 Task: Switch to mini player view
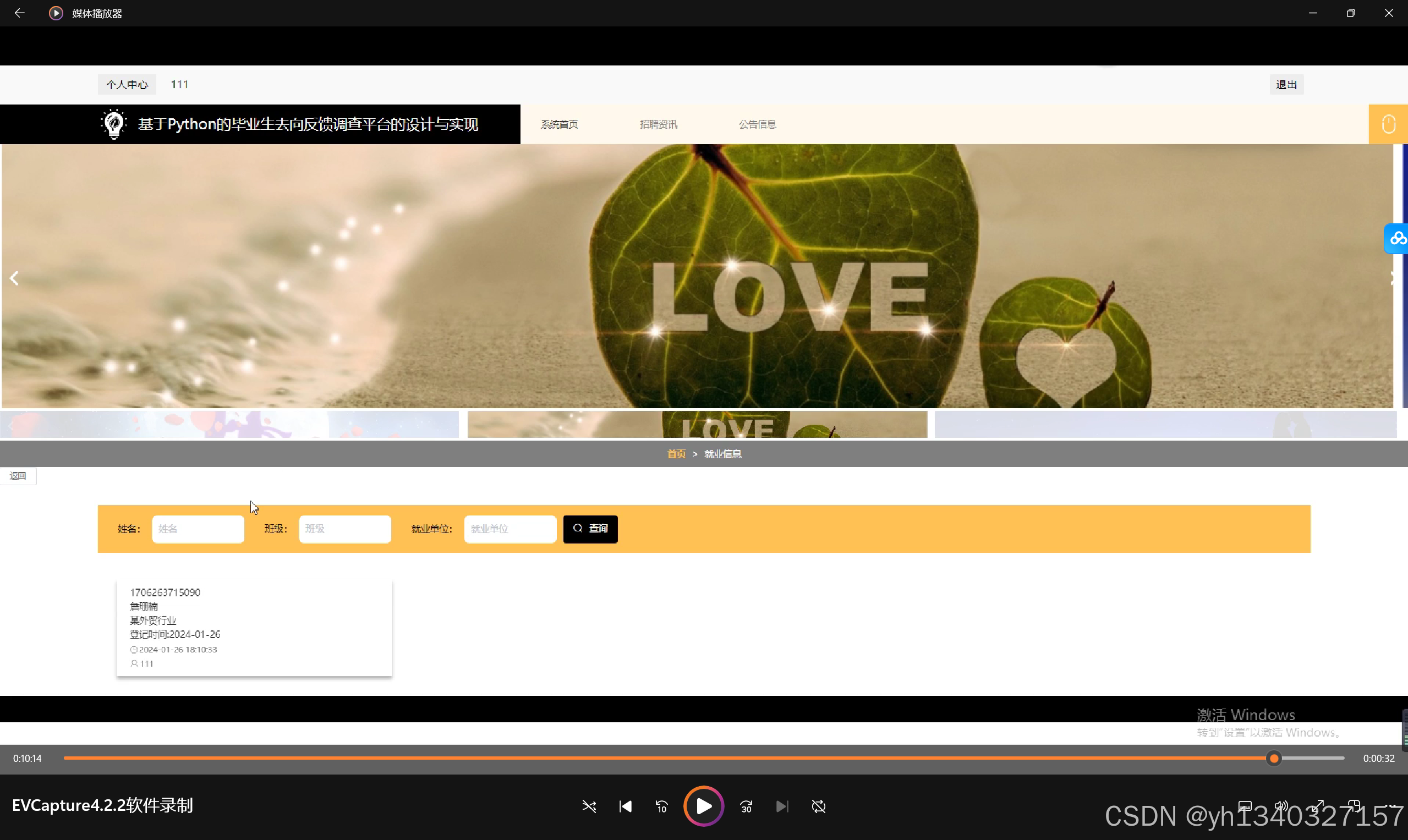[x=1354, y=806]
